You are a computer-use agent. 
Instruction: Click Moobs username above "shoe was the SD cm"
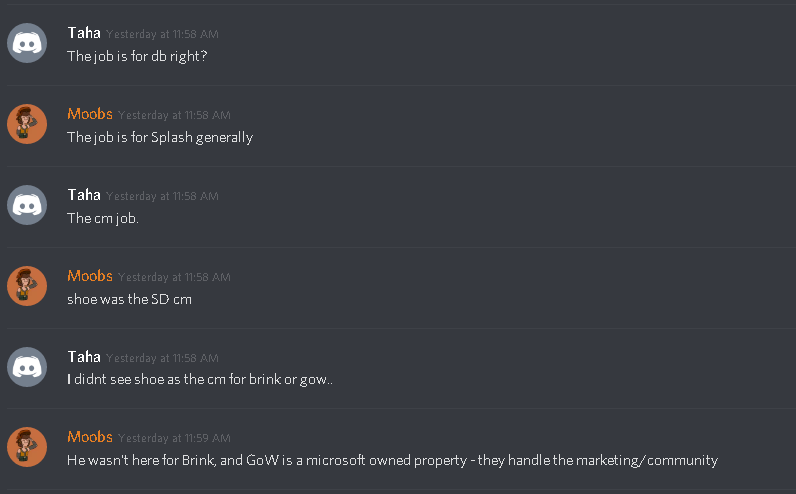click(90, 276)
